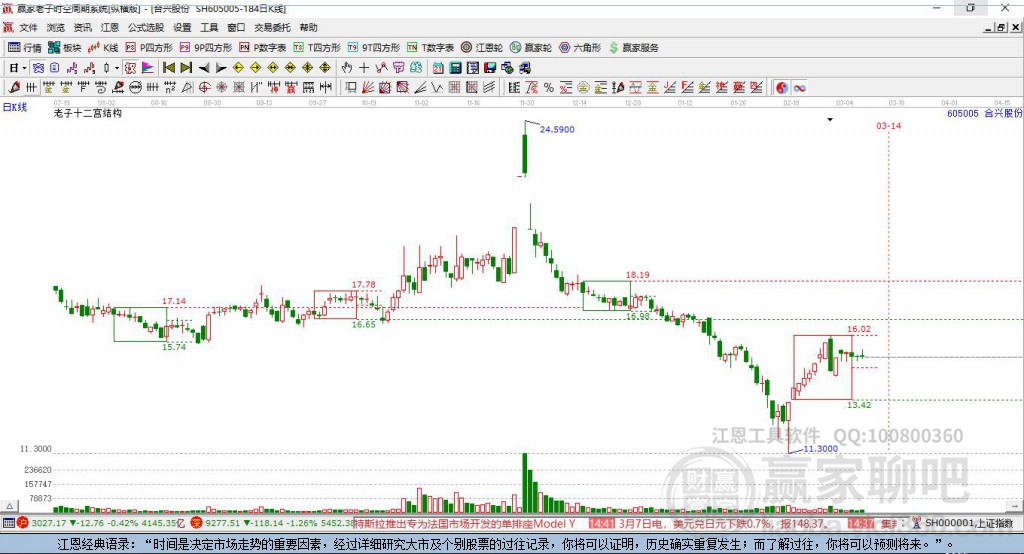The width and height of the screenshot is (1024, 554).
Task: Open the 工具 menu
Action: coord(209,27)
